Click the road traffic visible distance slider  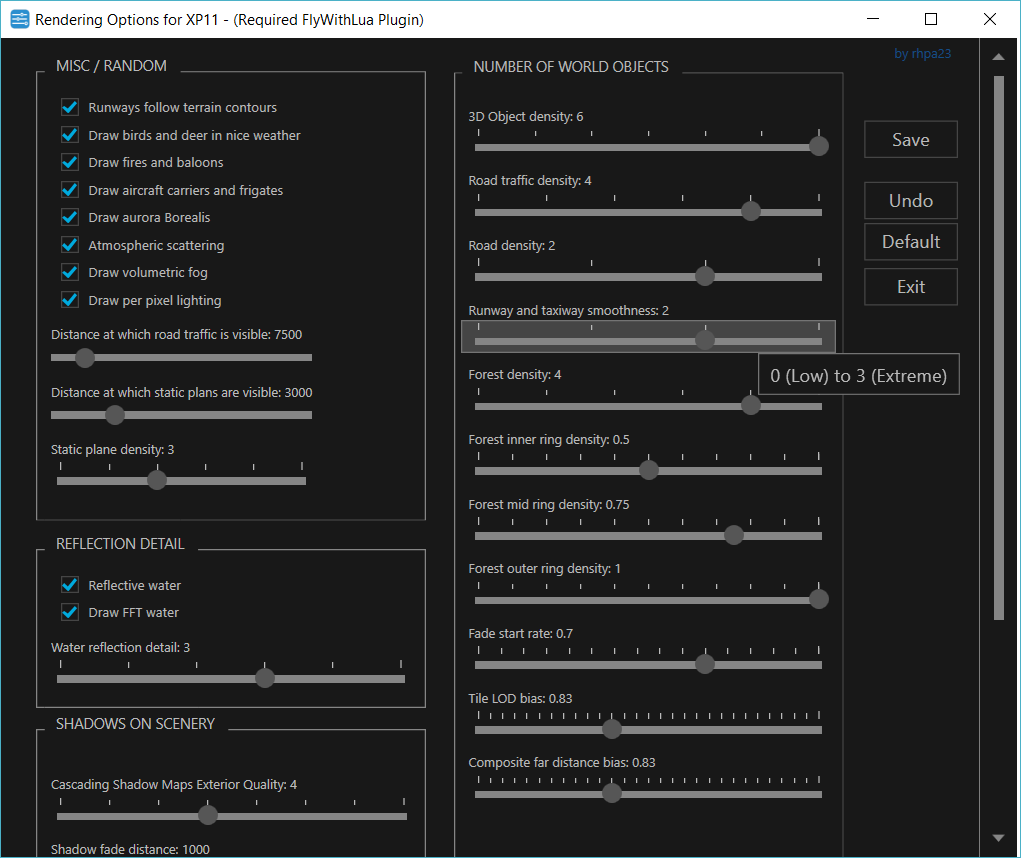pyautogui.click(x=181, y=357)
